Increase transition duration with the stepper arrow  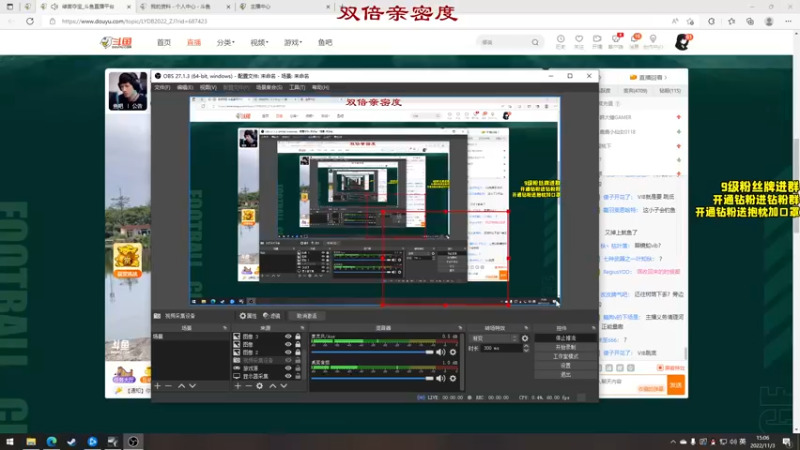[x=526, y=346]
